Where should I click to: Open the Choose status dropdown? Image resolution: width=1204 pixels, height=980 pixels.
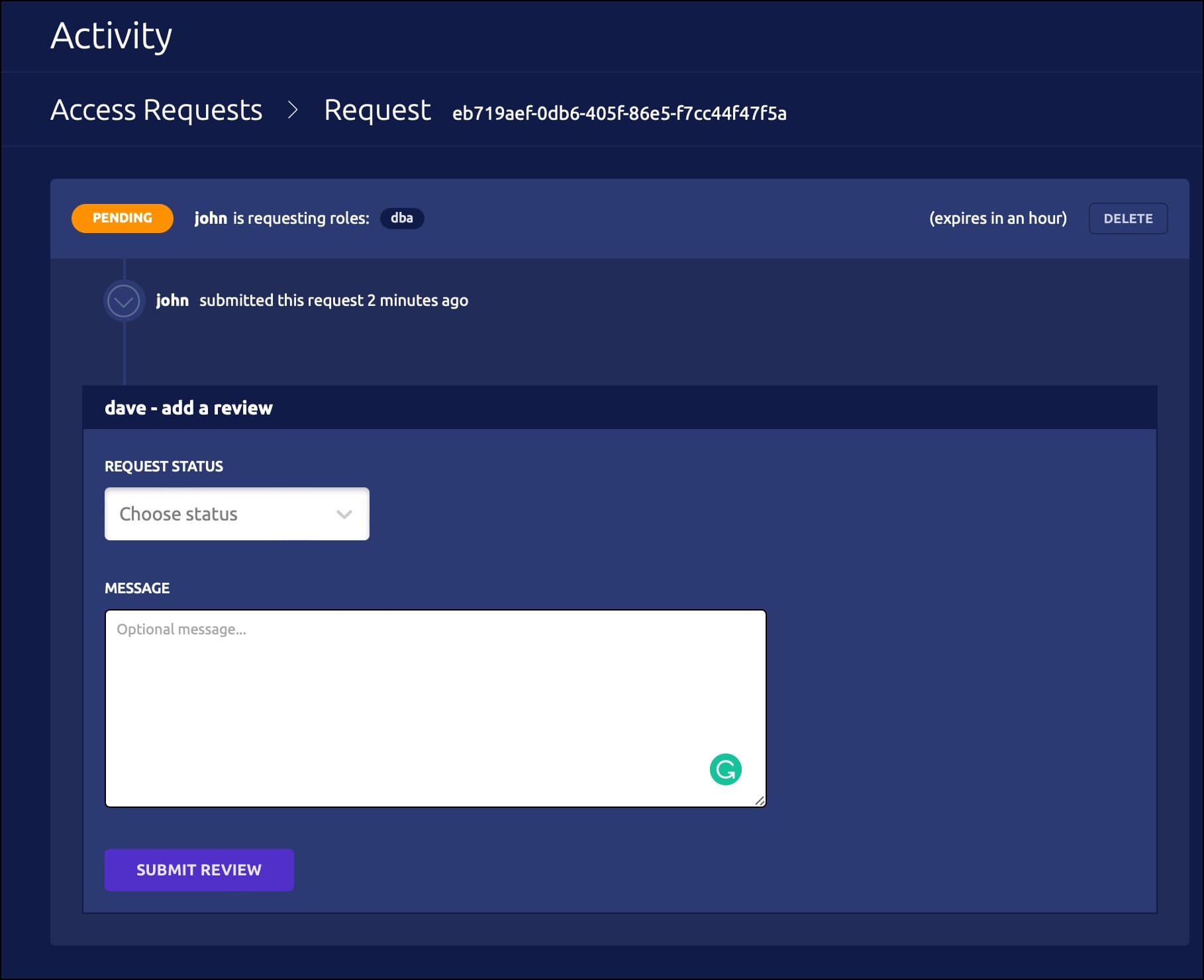click(x=236, y=513)
